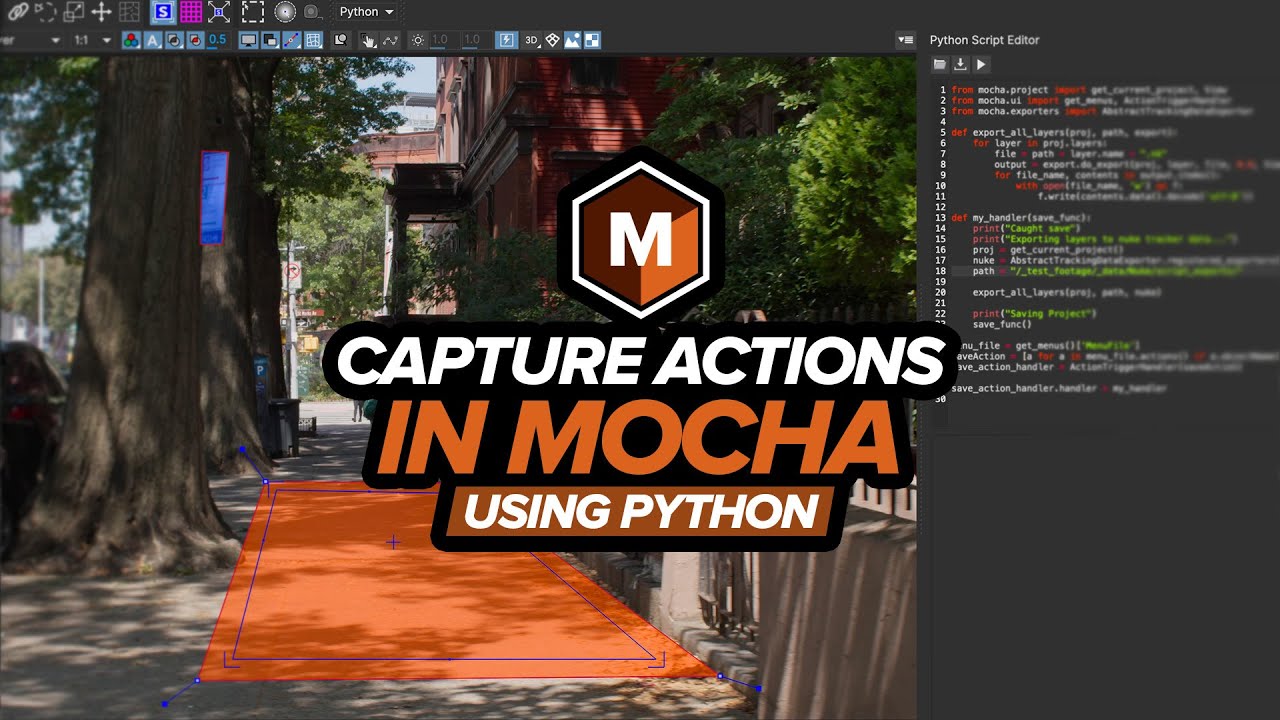Toggle RGB channels view button
The image size is (1280, 720).
(131, 40)
